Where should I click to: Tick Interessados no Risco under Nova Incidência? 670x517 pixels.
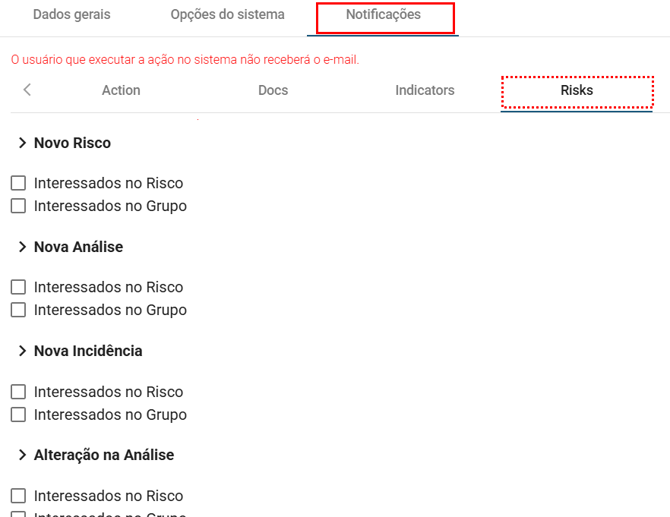18,392
